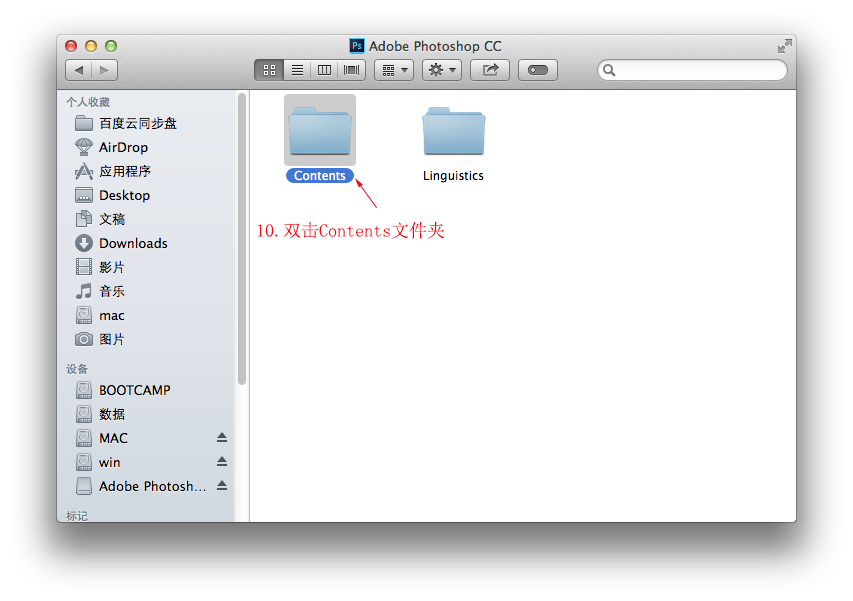Click the Downloads arrow icon
Image resolution: width=853 pixels, height=601 pixels.
pyautogui.click(x=84, y=243)
